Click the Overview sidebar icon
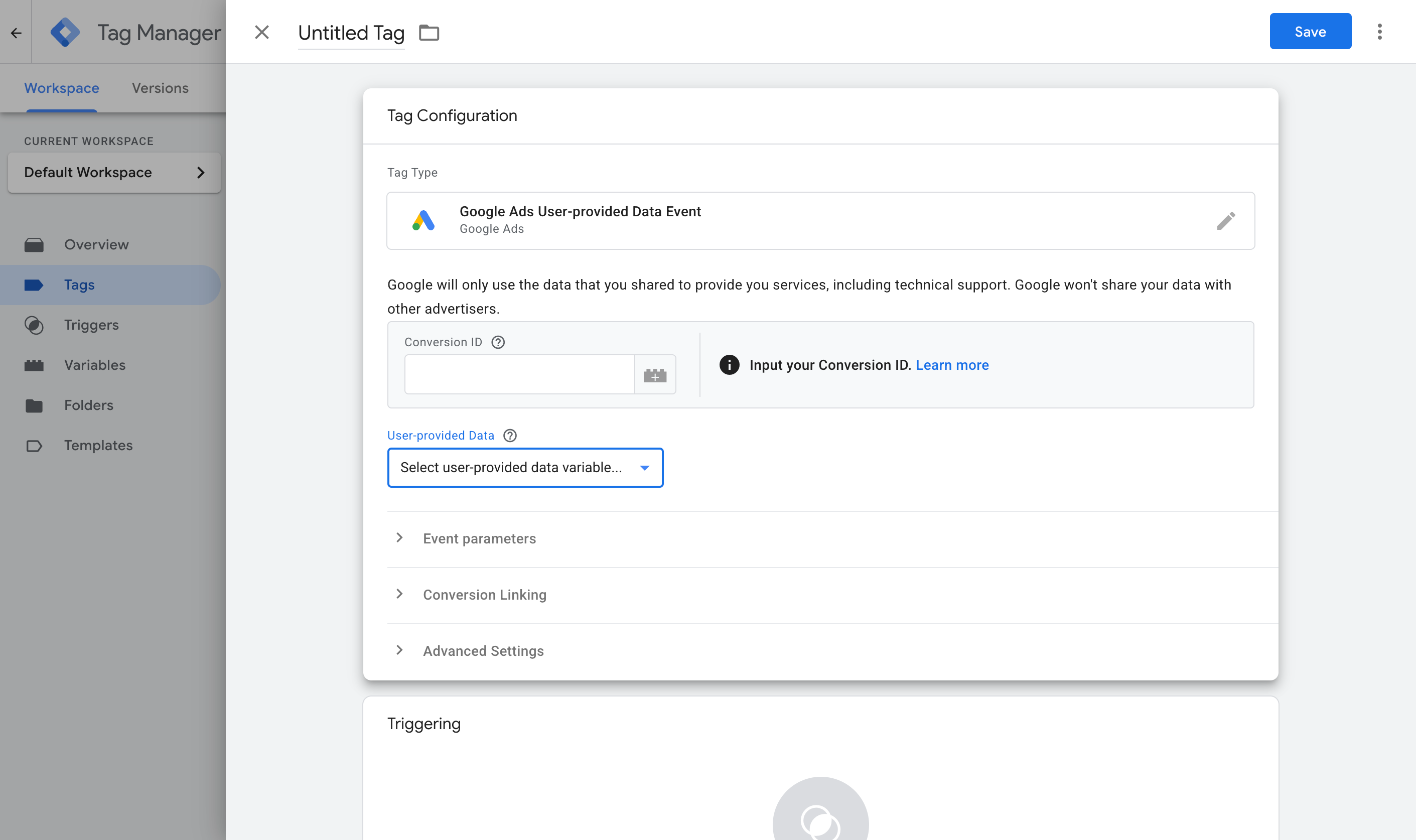 tap(34, 245)
